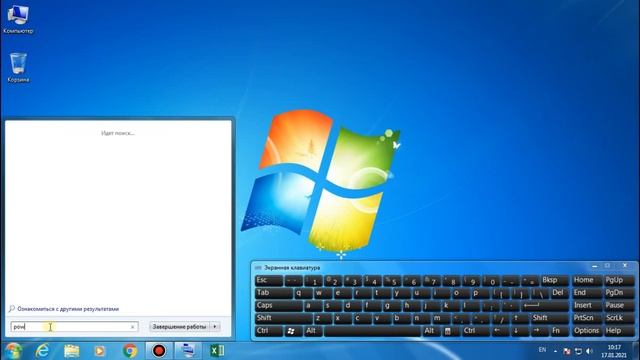
Task: Tap the up arrow key on the keyboard
Action: pos(516,318)
